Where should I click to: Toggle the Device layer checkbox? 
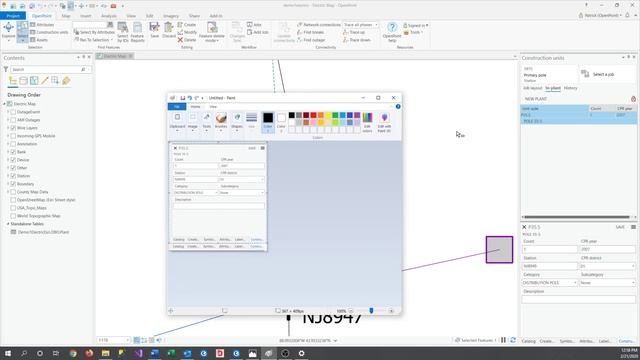tap(13, 160)
